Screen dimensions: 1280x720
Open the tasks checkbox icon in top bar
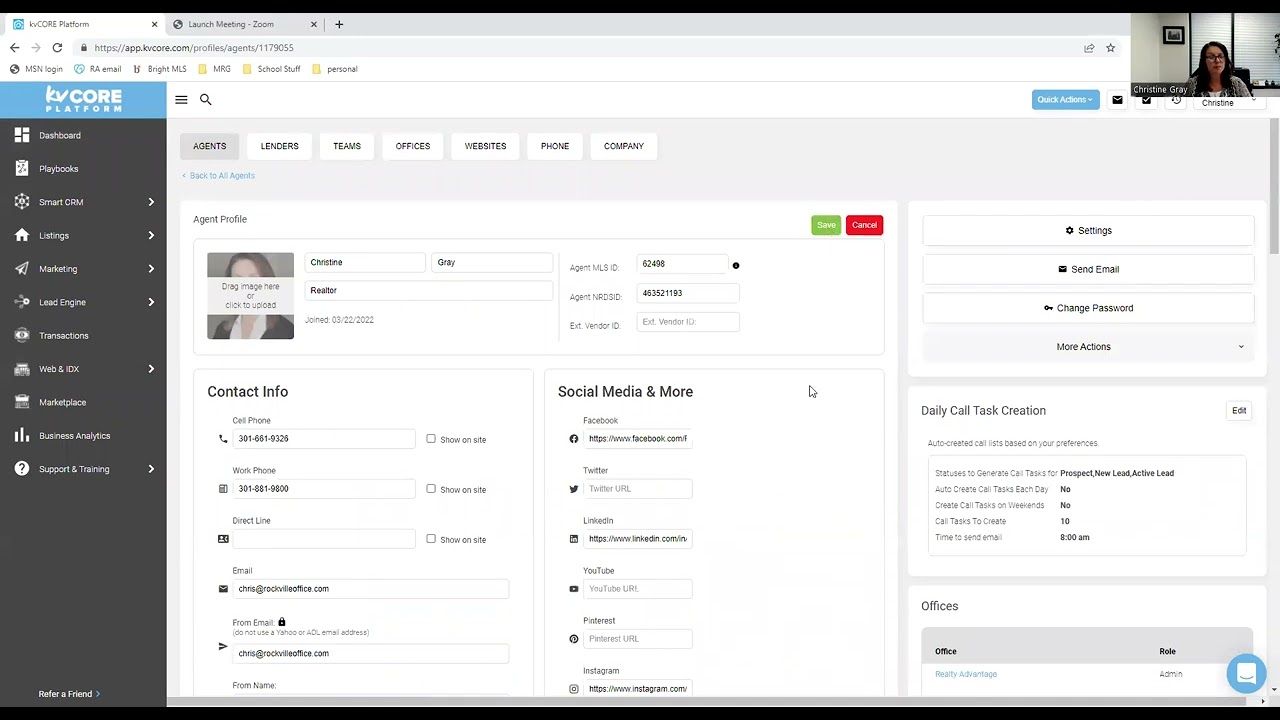click(1146, 100)
